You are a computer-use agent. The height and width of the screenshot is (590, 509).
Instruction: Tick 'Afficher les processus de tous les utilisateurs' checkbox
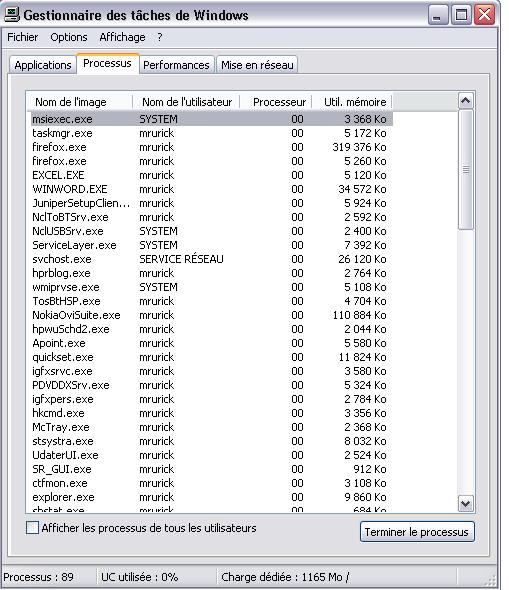tap(32, 528)
